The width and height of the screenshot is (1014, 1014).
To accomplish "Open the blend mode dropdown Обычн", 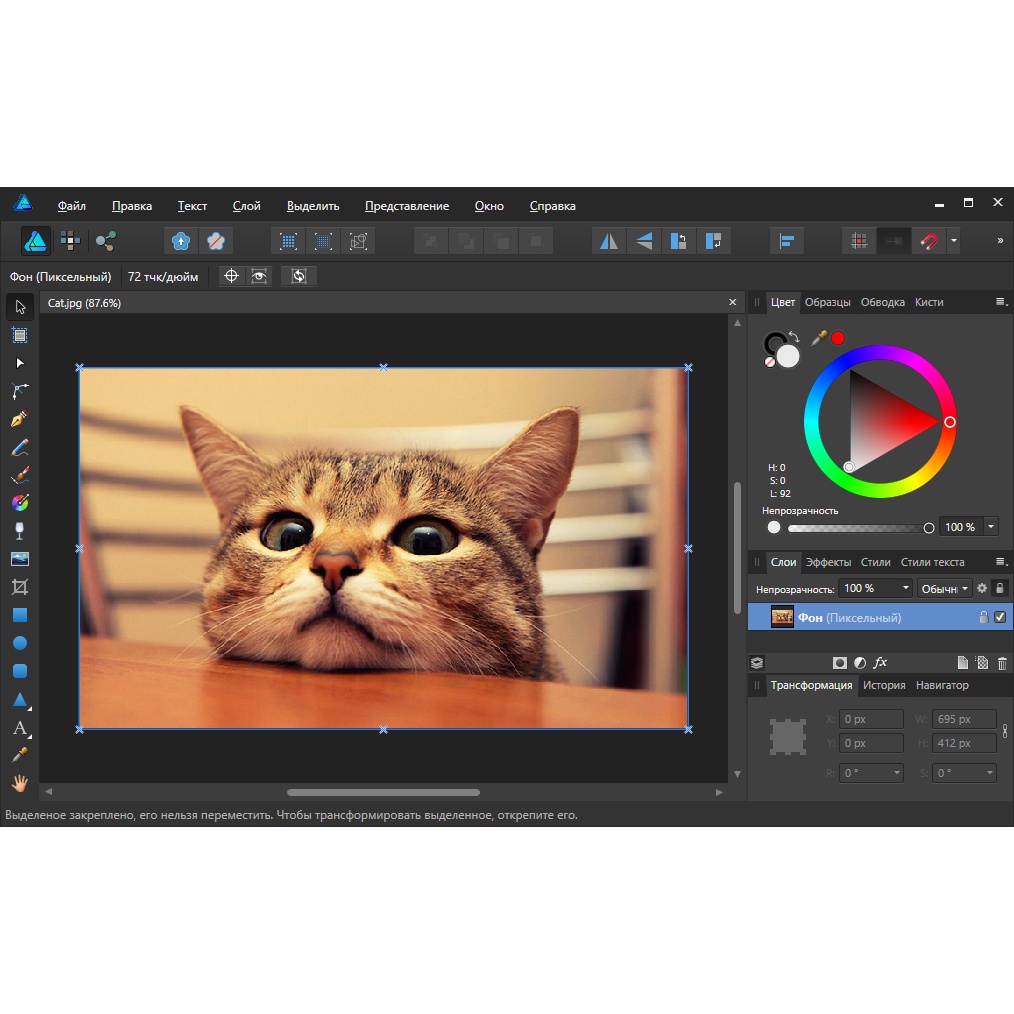I will tap(944, 589).
